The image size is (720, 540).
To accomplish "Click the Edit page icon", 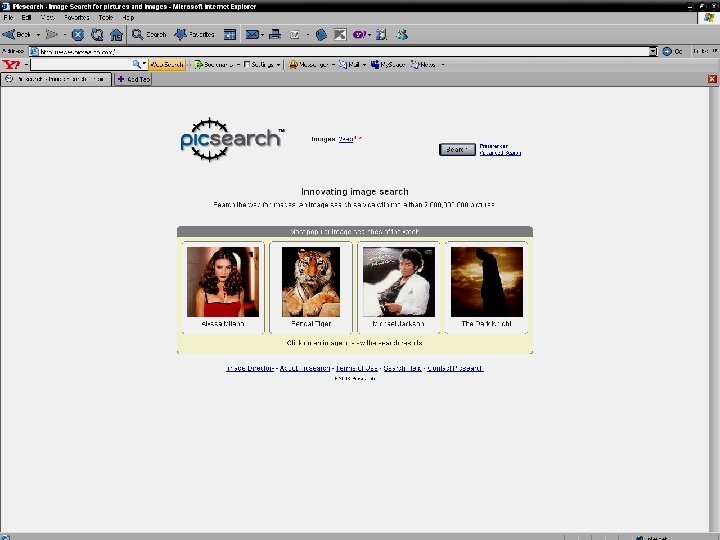I will point(295,34).
